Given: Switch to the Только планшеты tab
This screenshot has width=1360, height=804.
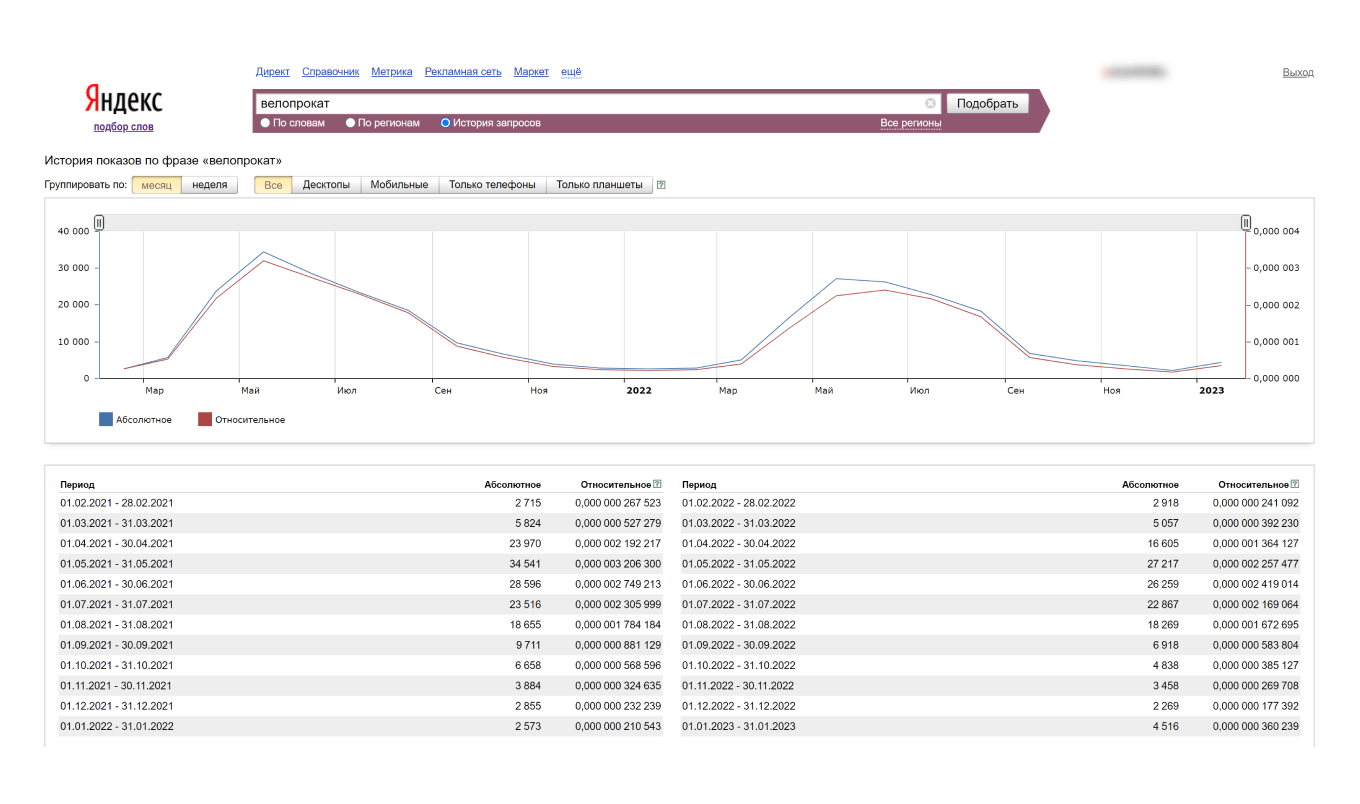Looking at the screenshot, I should (x=599, y=185).
